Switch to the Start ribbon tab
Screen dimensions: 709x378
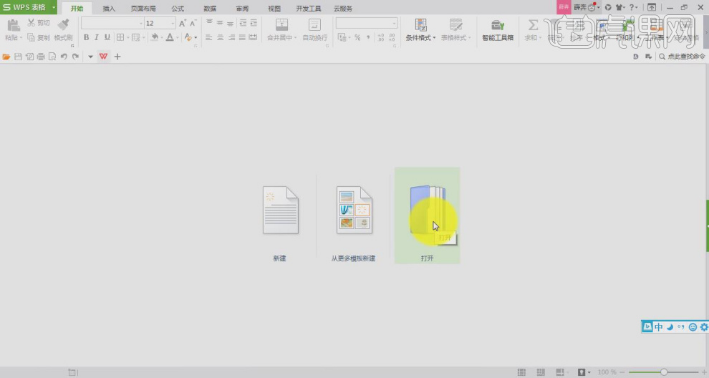(76, 8)
